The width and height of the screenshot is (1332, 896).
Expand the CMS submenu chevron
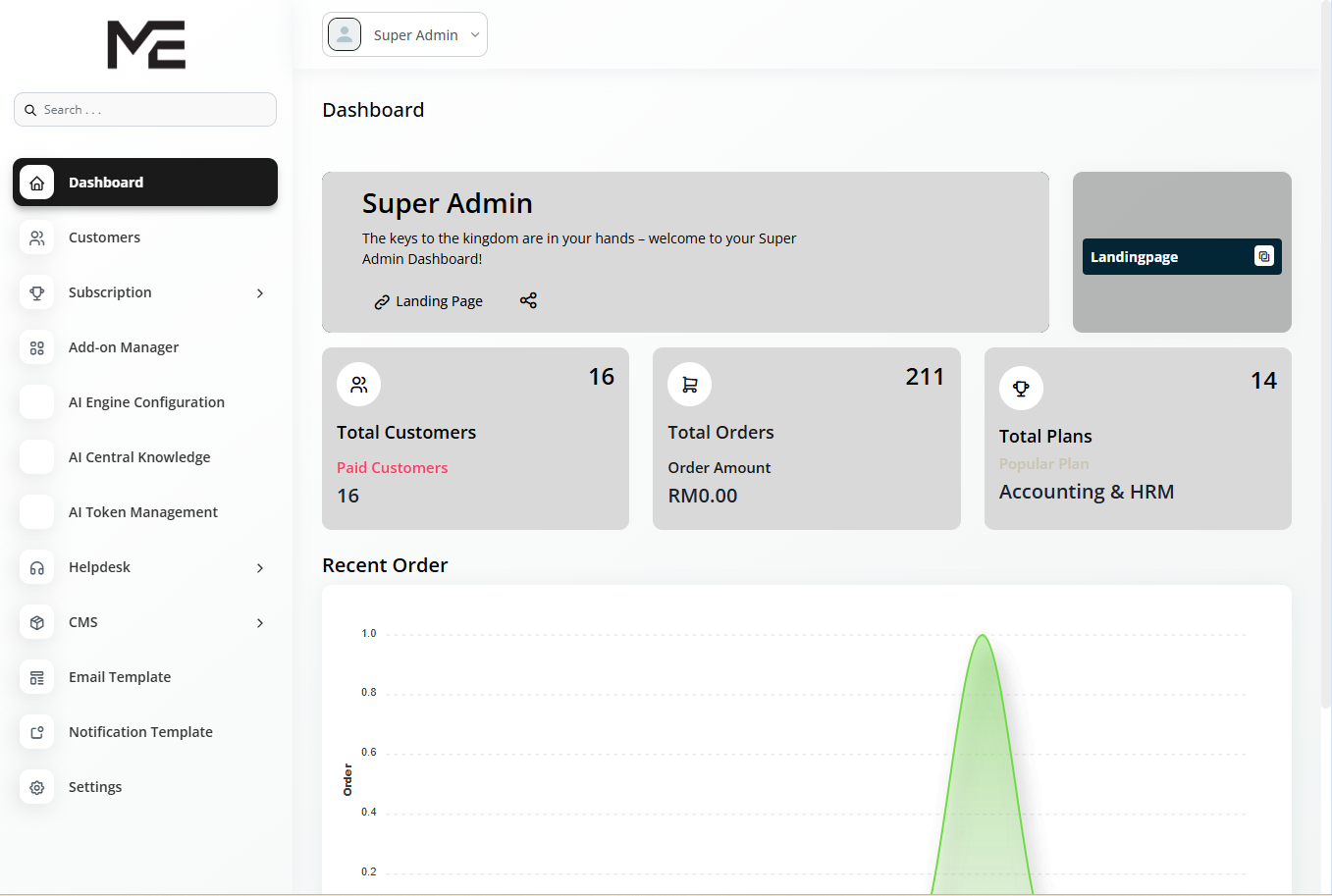pyautogui.click(x=260, y=622)
